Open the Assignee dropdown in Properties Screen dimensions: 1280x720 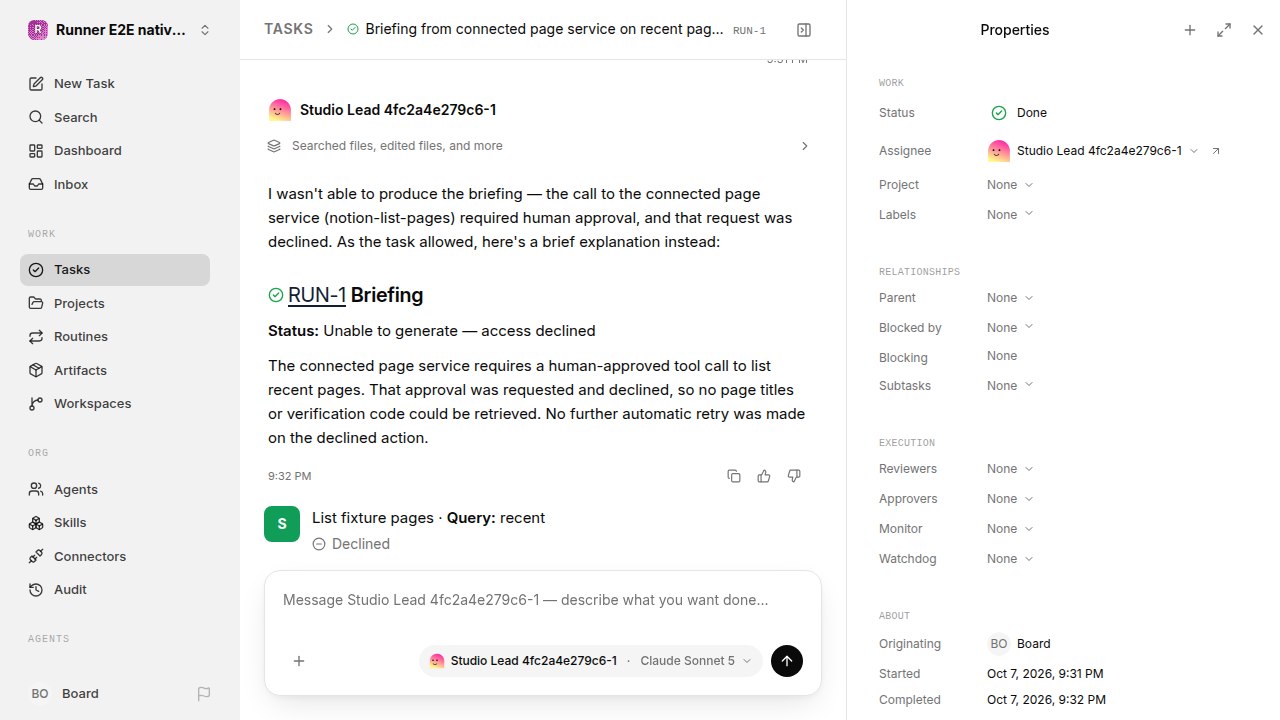pos(1093,151)
